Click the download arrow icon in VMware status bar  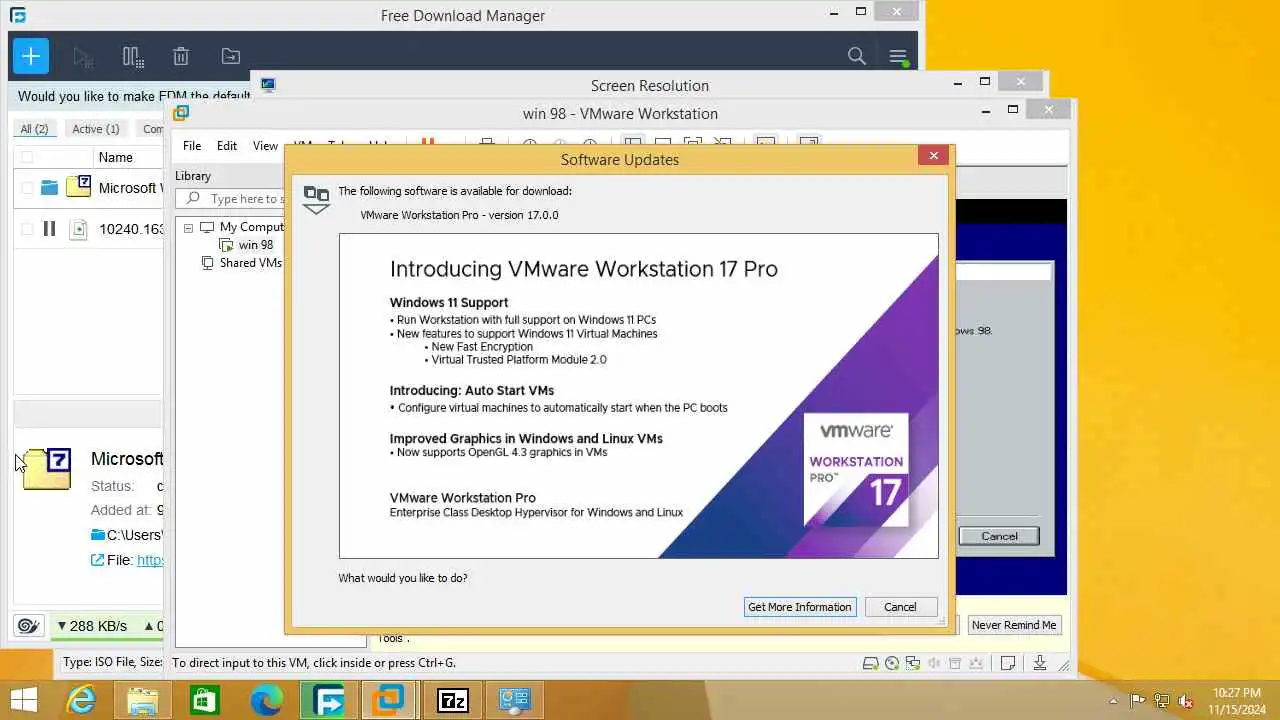pyautogui.click(x=1040, y=663)
